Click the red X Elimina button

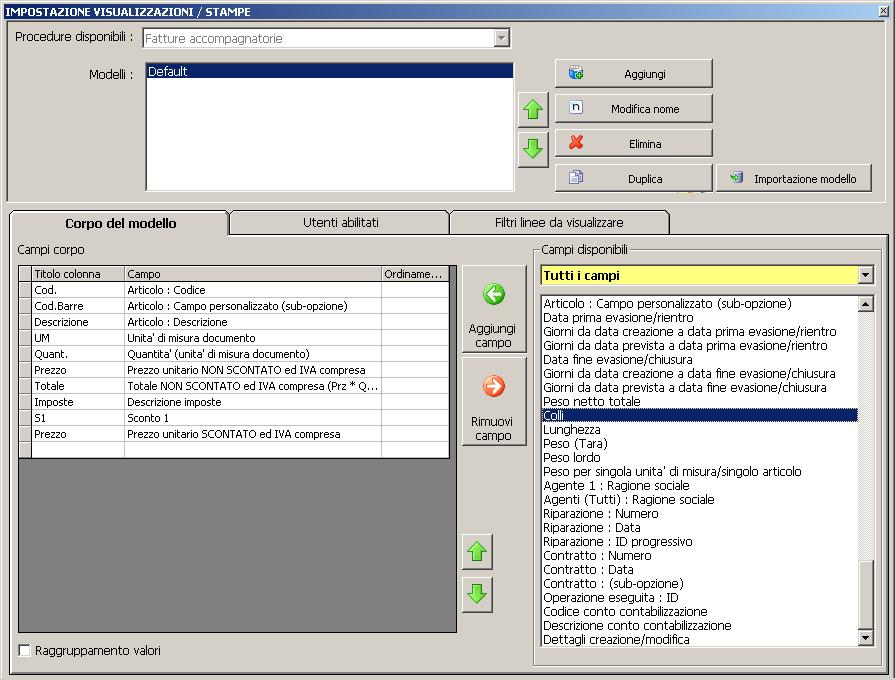[x=633, y=143]
